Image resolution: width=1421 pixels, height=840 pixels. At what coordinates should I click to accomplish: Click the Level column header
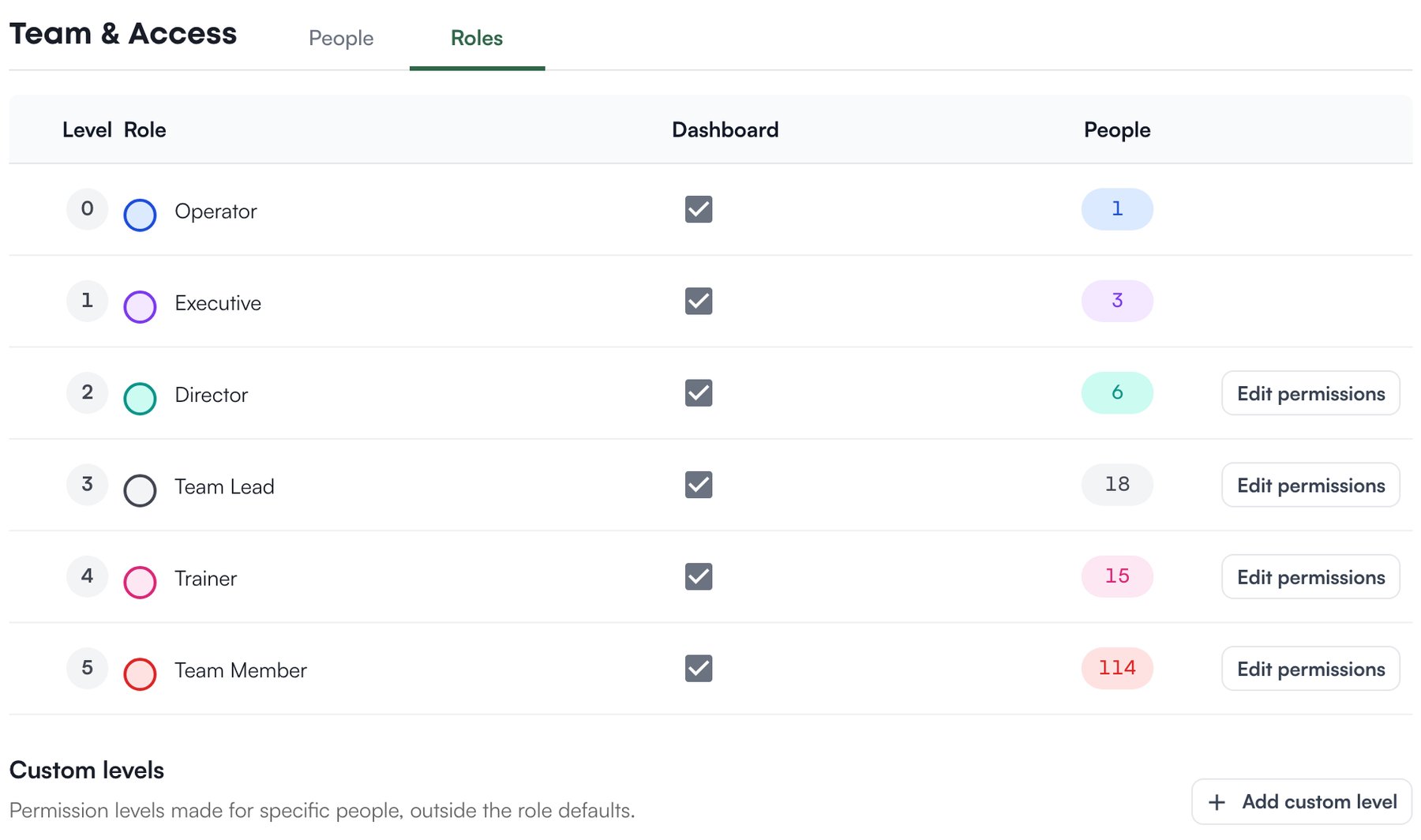(x=87, y=129)
